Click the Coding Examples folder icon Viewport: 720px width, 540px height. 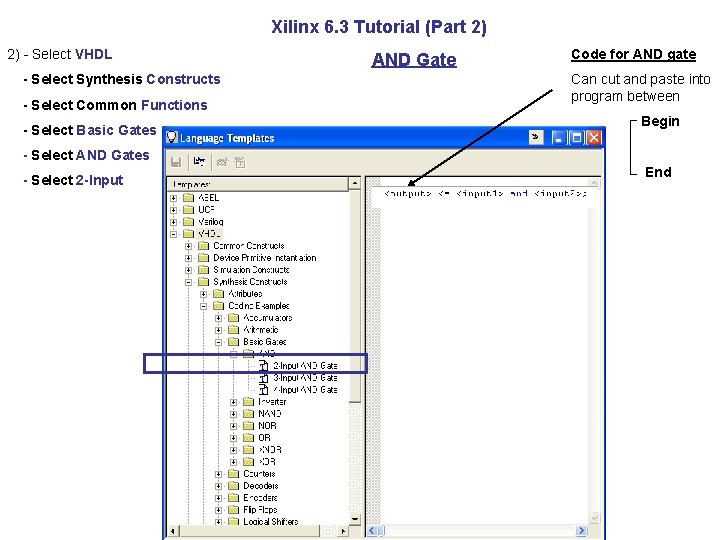click(x=219, y=306)
